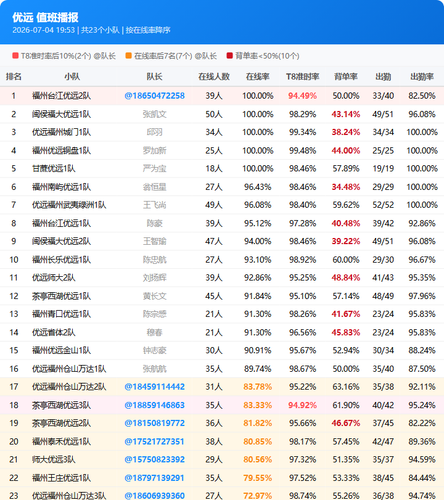Select team name 闽侯福大优远2队

[x=61, y=241]
